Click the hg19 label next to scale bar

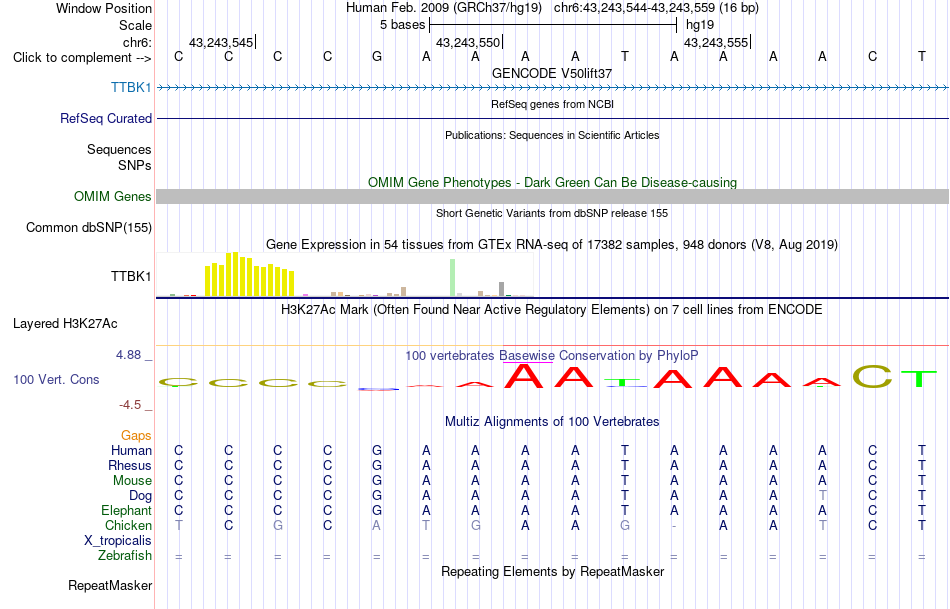point(700,25)
